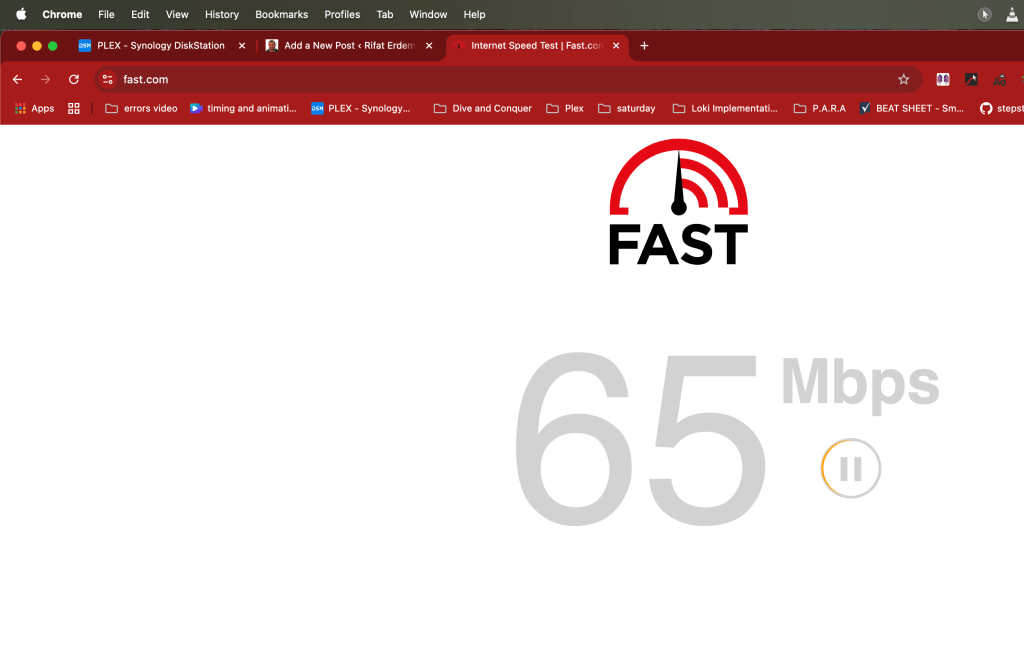The image size is (1024, 664).
Task: Bookmark this page with the star icon
Action: [903, 80]
